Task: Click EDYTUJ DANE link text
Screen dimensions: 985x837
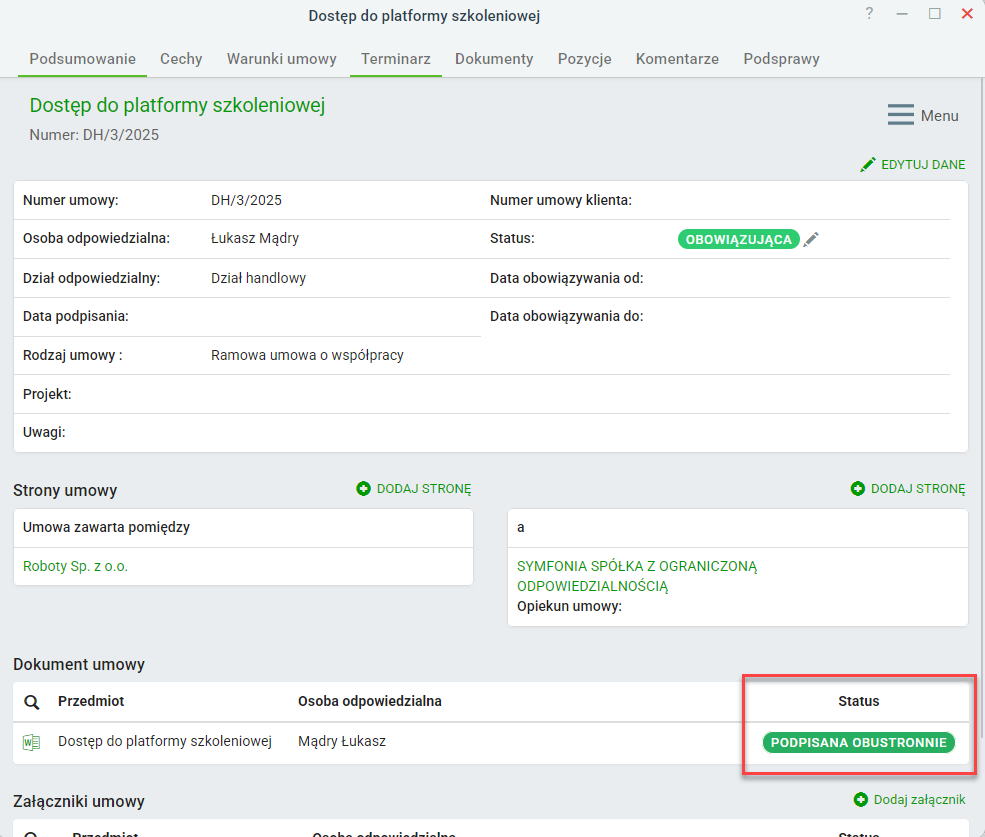Action: tap(923, 165)
